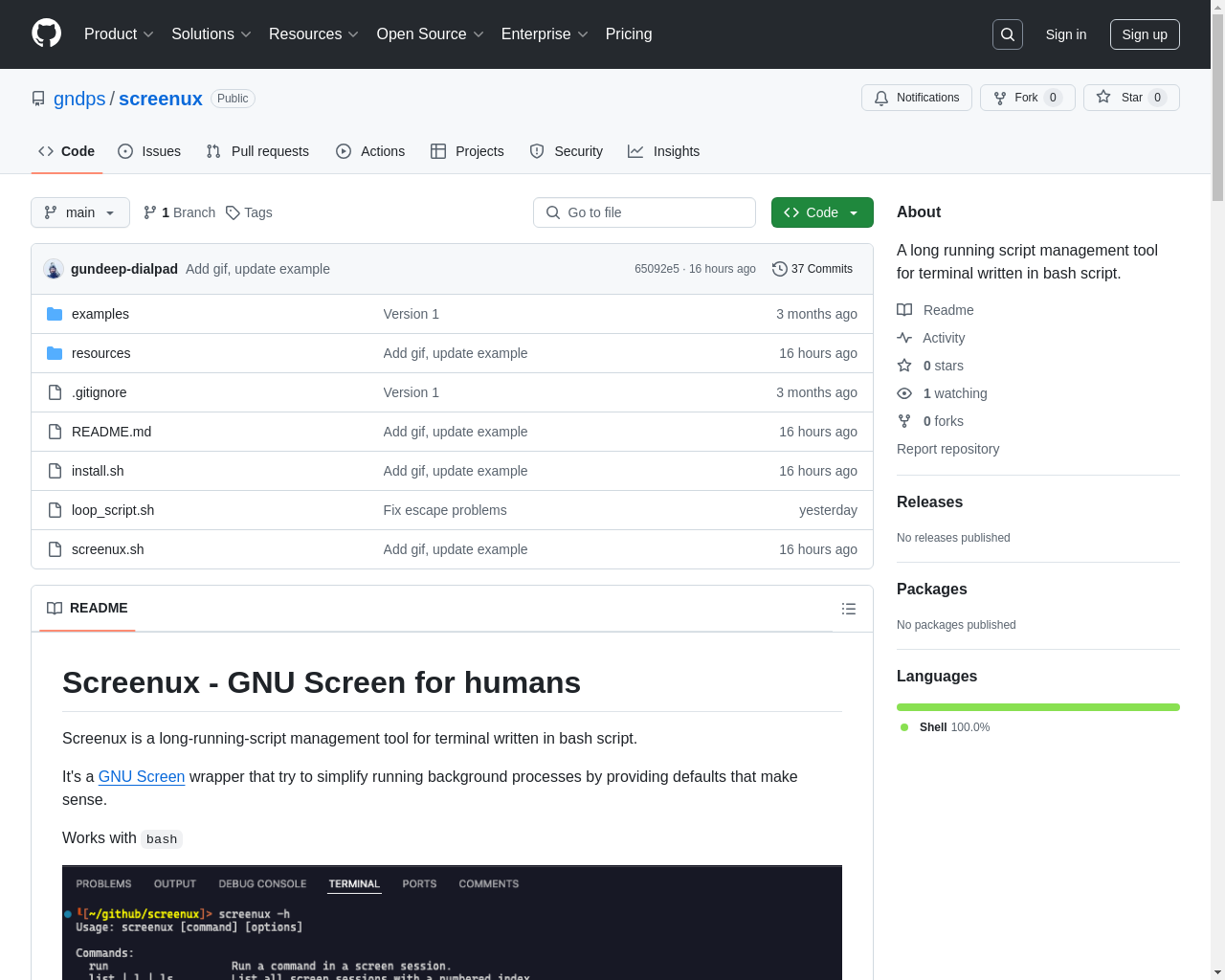This screenshot has height=980, width=1225.
Task: Click gundeep-dialpad avatar image
Action: (x=54, y=269)
